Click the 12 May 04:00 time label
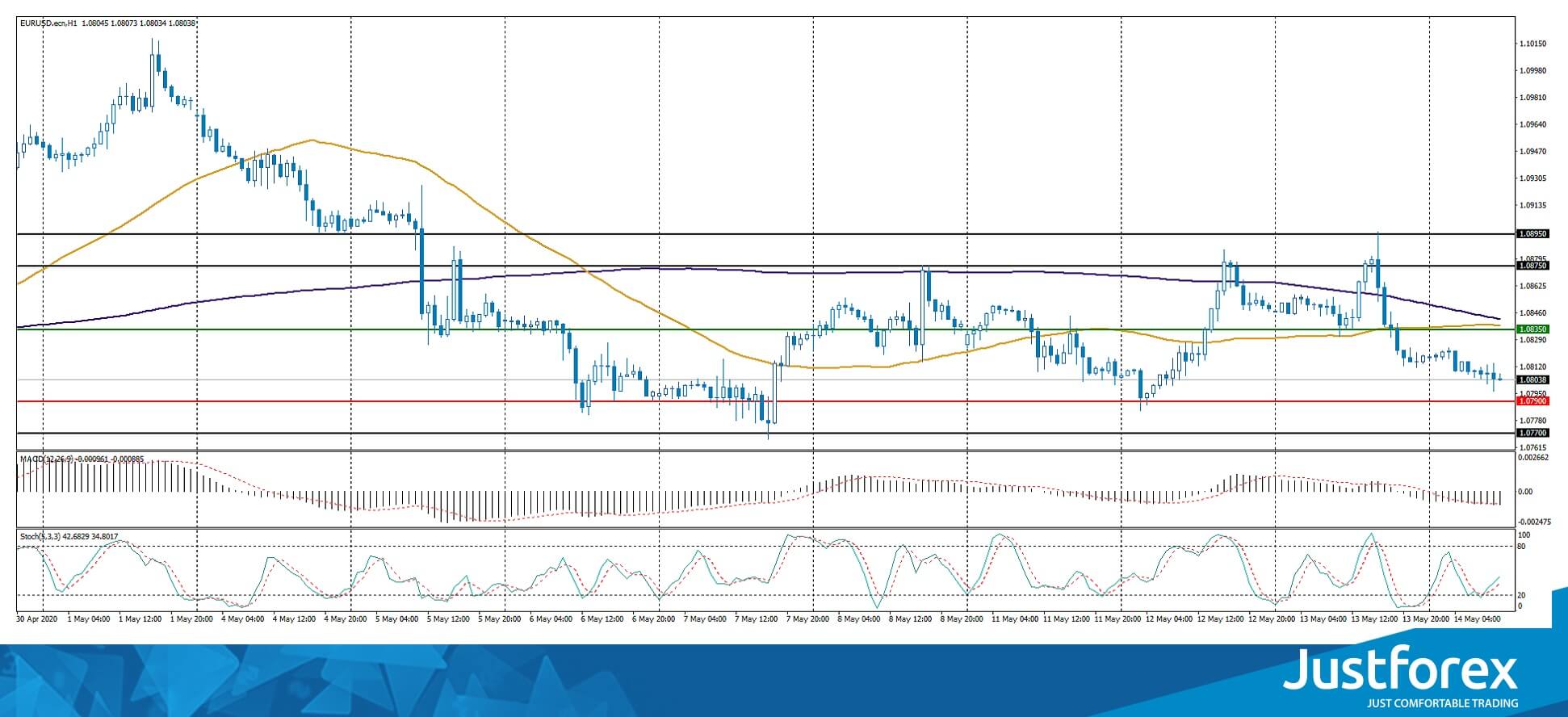 point(1168,619)
